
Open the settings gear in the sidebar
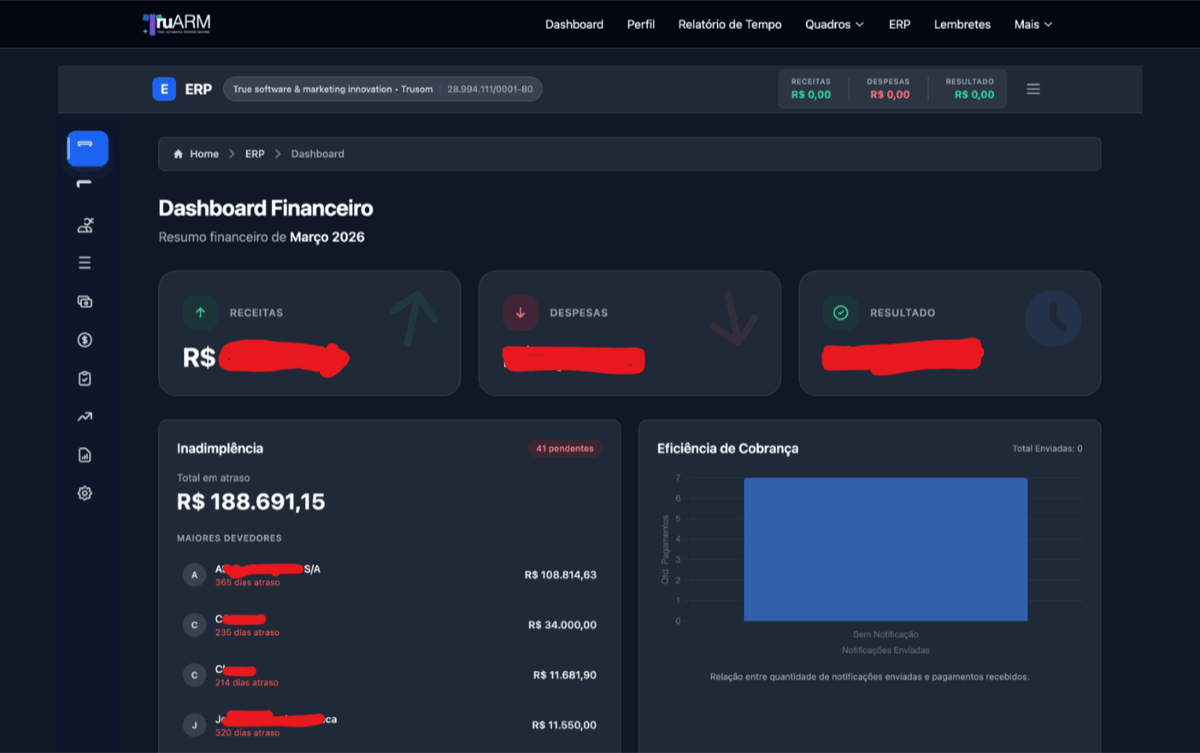[x=85, y=493]
